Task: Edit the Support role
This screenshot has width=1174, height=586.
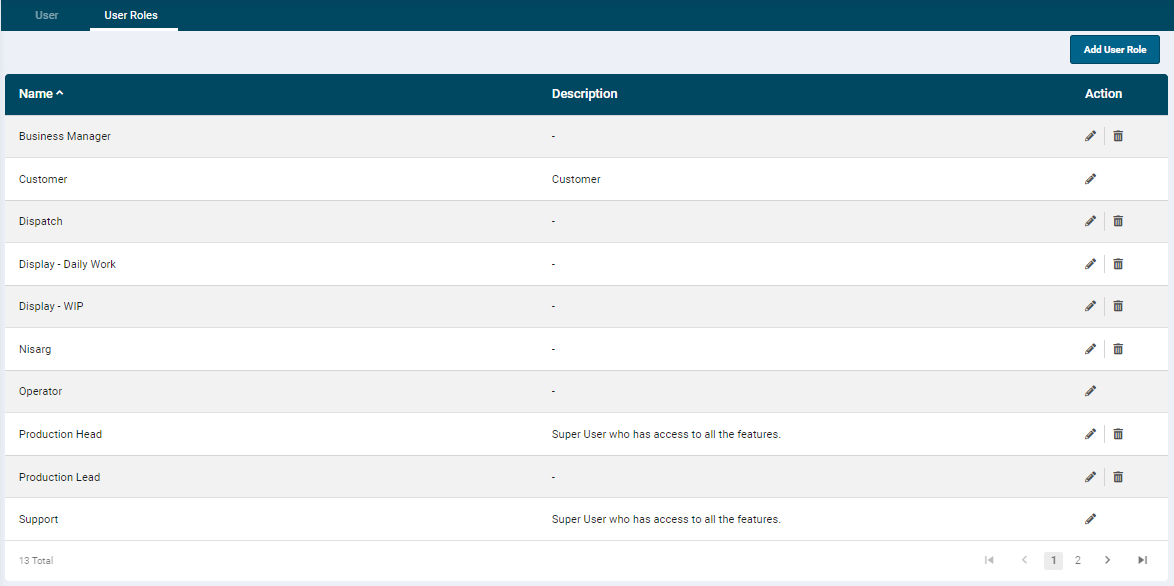Action: coord(1090,519)
